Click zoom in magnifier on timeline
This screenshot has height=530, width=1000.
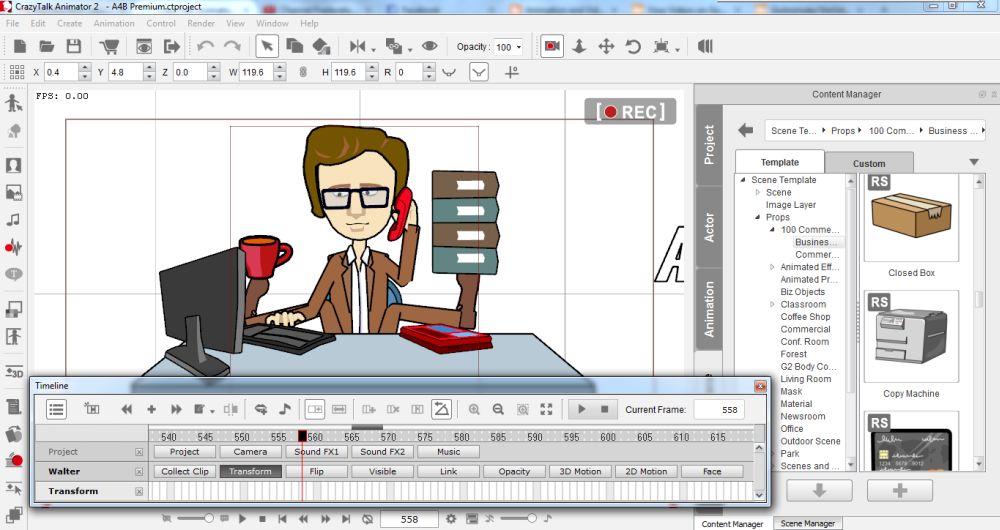(474, 409)
